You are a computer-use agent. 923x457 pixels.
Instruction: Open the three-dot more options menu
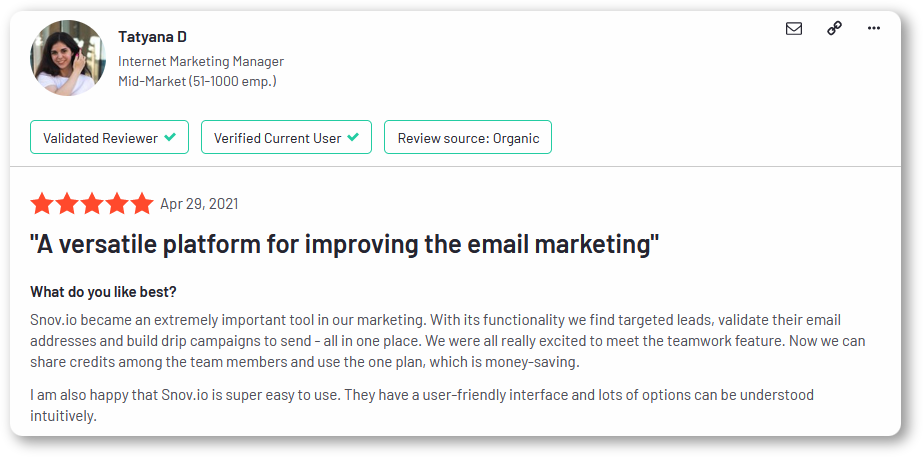[x=874, y=28]
